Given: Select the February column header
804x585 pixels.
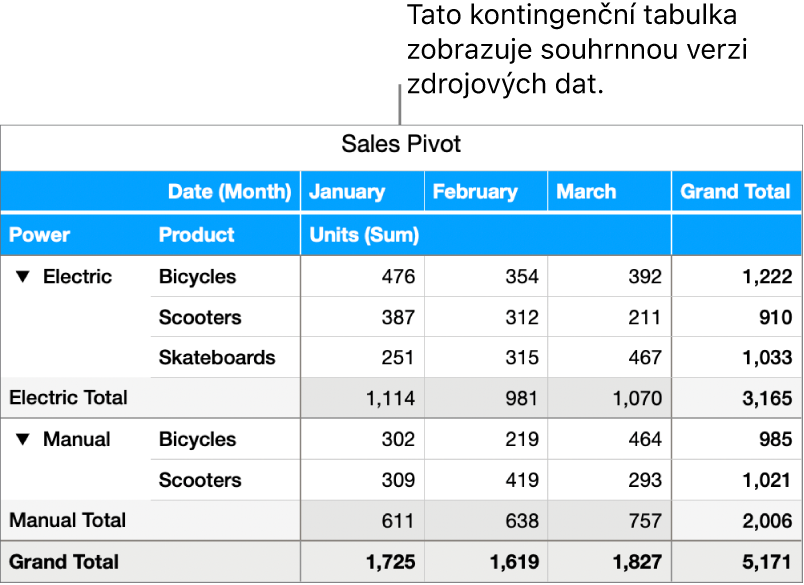Looking at the screenshot, I should click(x=475, y=192).
